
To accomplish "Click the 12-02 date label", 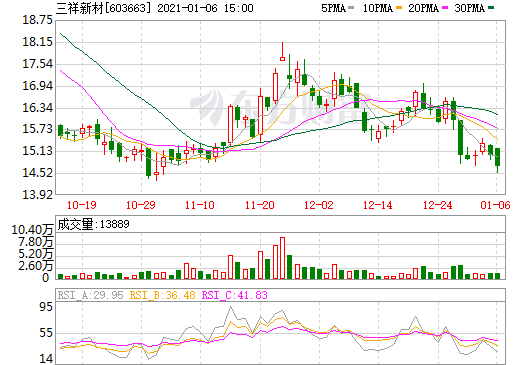I will [x=319, y=205].
